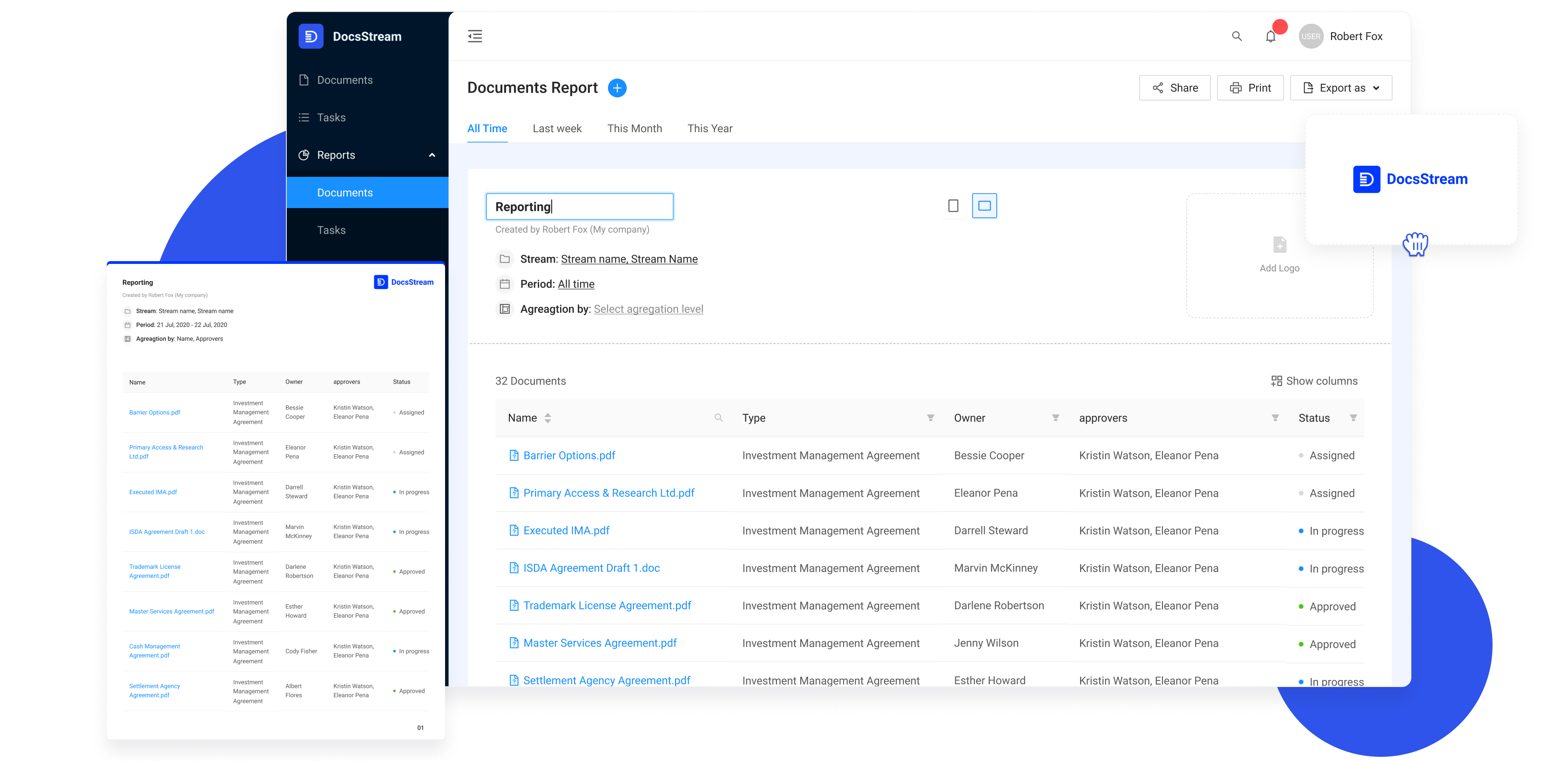Click the Add Logo placeholder area
This screenshot has width=1568, height=761.
click(x=1280, y=256)
